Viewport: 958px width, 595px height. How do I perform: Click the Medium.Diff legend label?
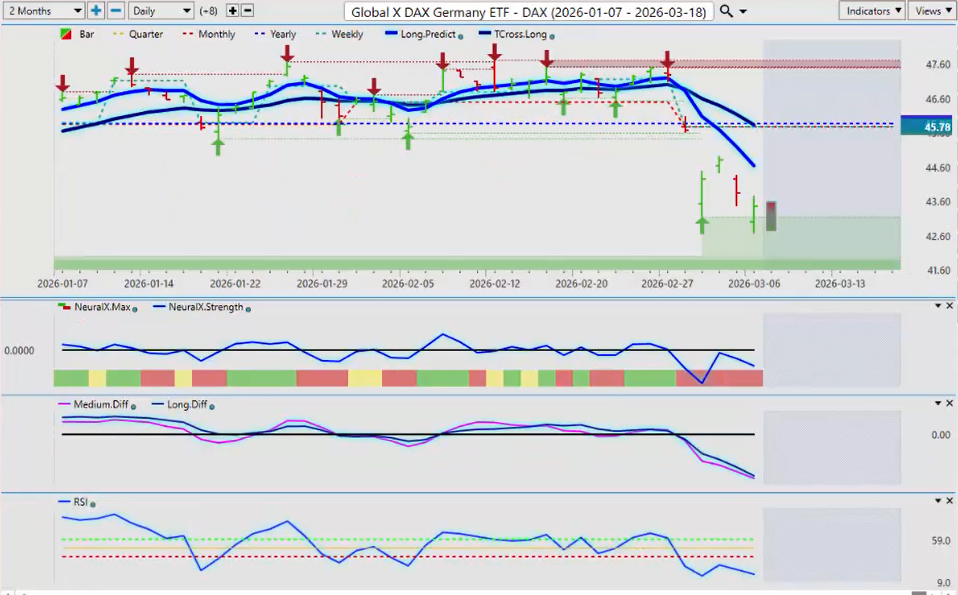point(101,404)
